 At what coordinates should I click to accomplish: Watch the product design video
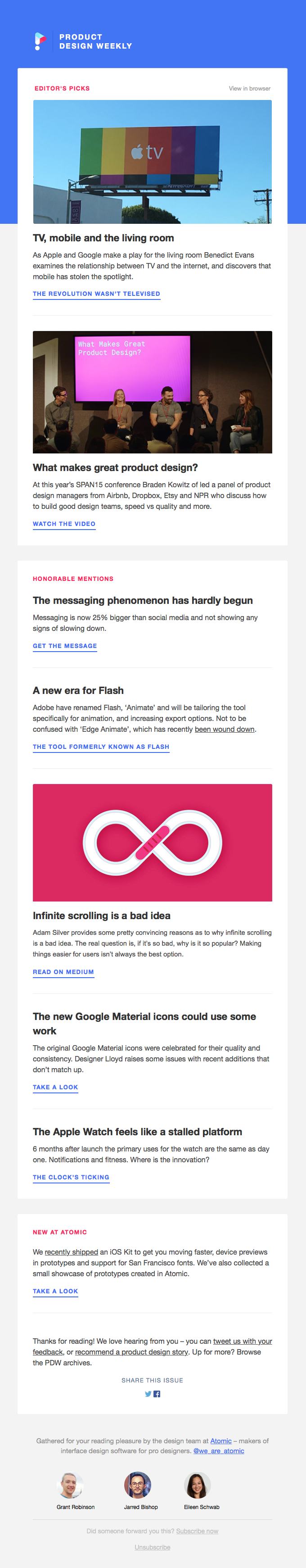[63, 523]
